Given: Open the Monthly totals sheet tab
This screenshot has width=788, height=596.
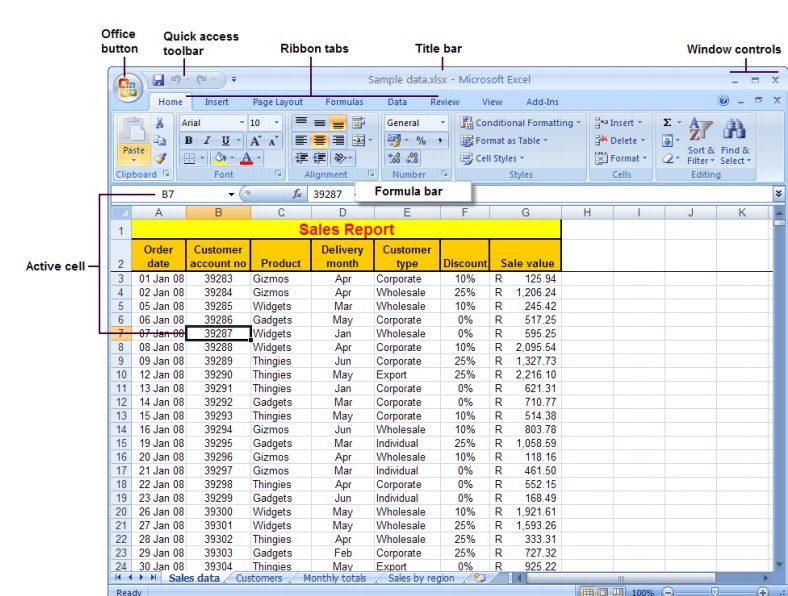Looking at the screenshot, I should [x=335, y=578].
